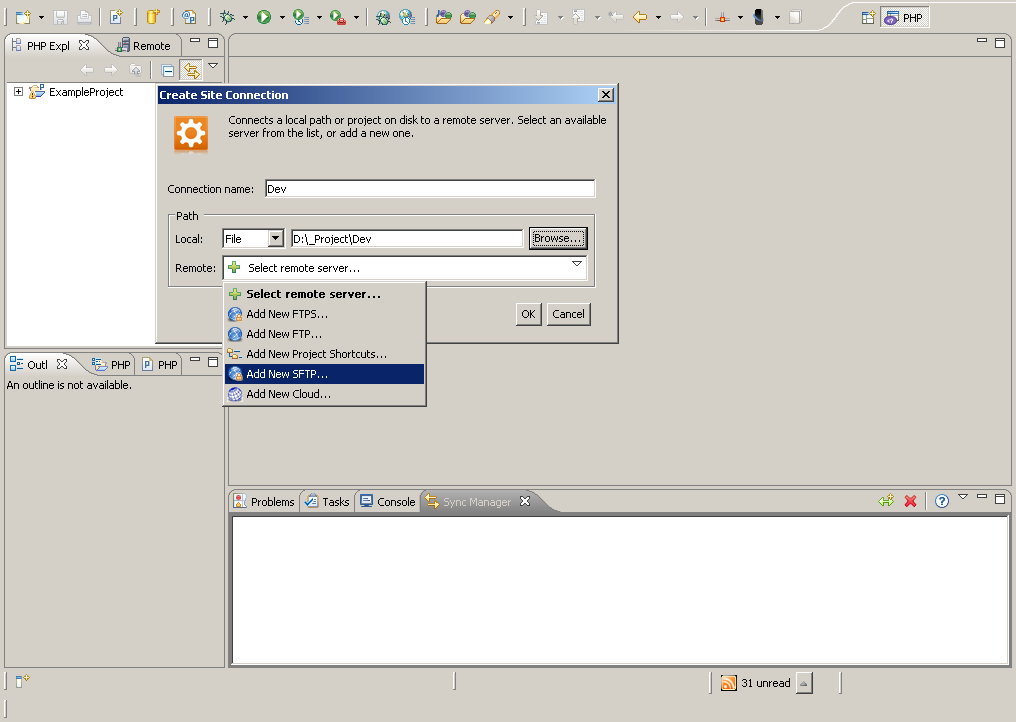Open the Select remote server dropdown arrow

coord(577,265)
